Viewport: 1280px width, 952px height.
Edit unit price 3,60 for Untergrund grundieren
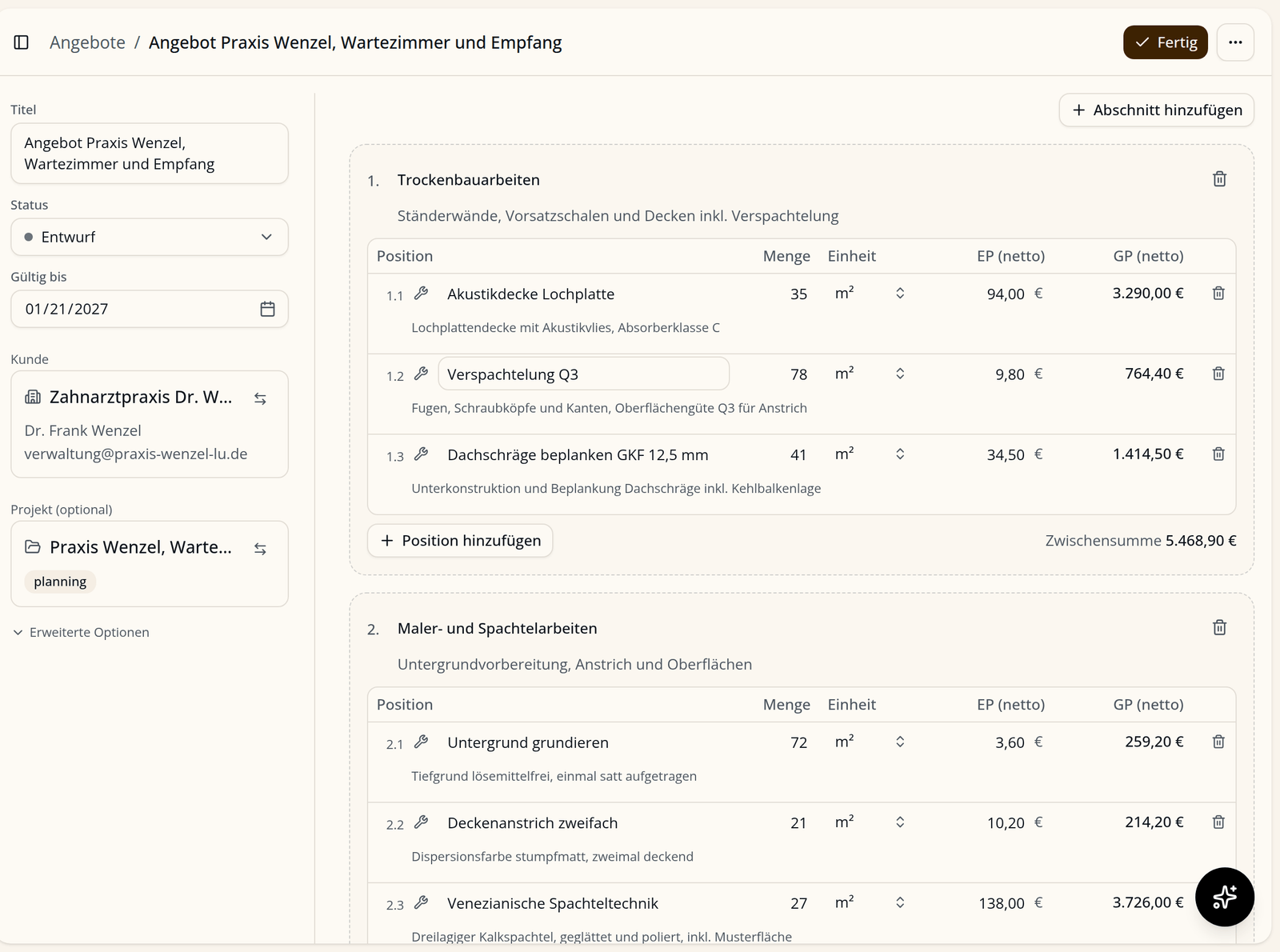pos(1010,742)
